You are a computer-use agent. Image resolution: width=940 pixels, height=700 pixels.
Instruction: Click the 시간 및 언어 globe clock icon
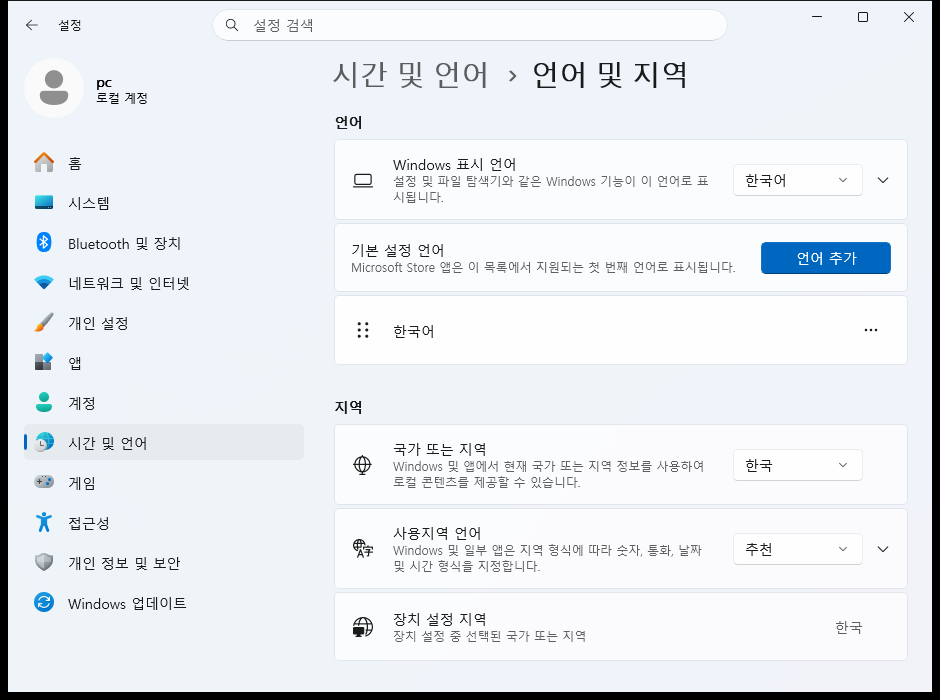point(44,442)
